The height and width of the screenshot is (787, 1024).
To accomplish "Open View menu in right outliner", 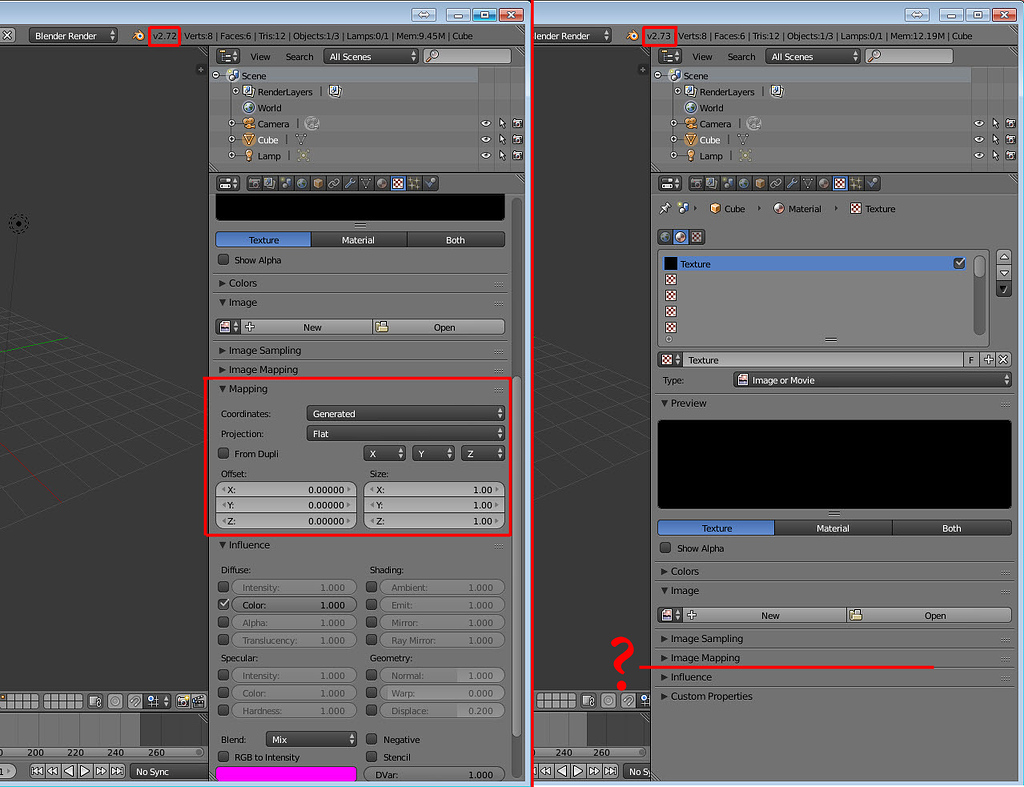I will click(702, 57).
